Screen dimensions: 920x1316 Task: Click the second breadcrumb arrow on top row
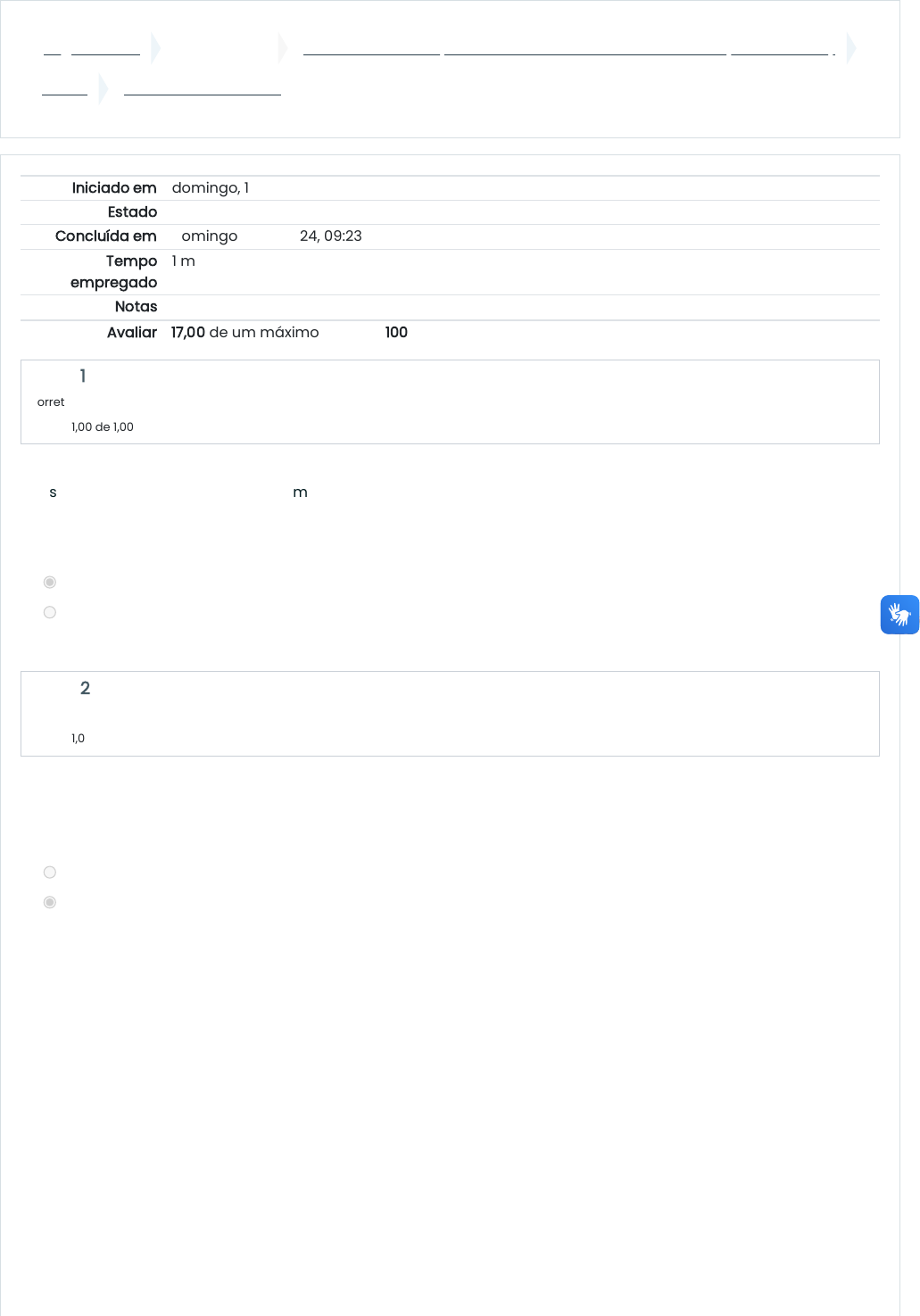[x=284, y=48]
